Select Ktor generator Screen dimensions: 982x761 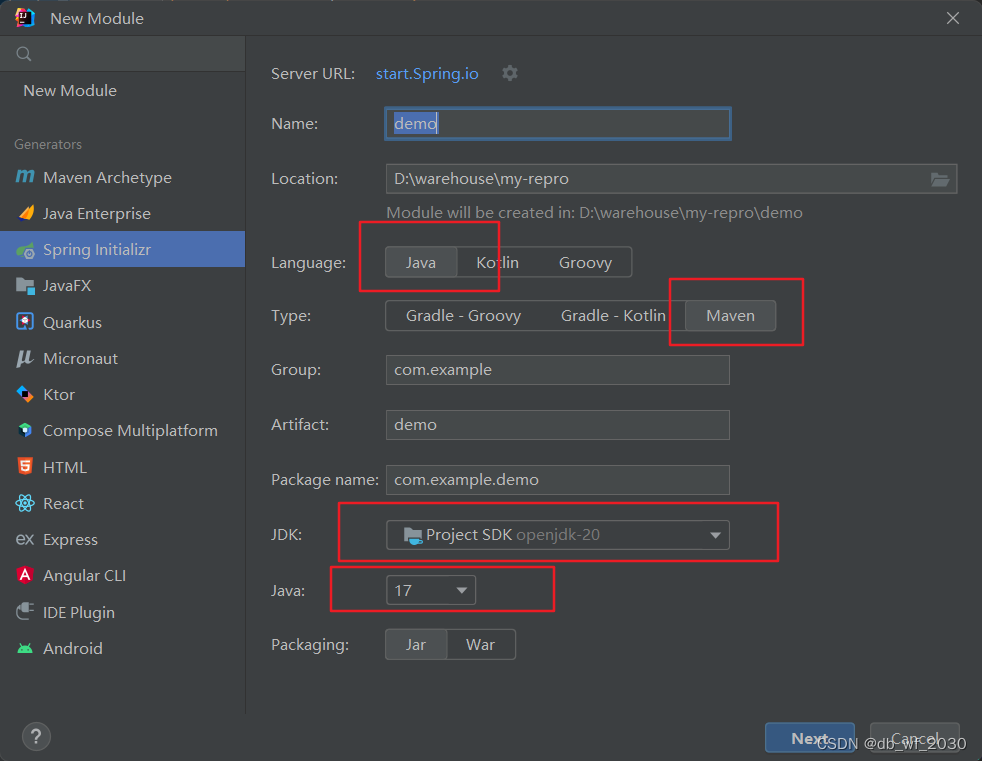(123, 395)
